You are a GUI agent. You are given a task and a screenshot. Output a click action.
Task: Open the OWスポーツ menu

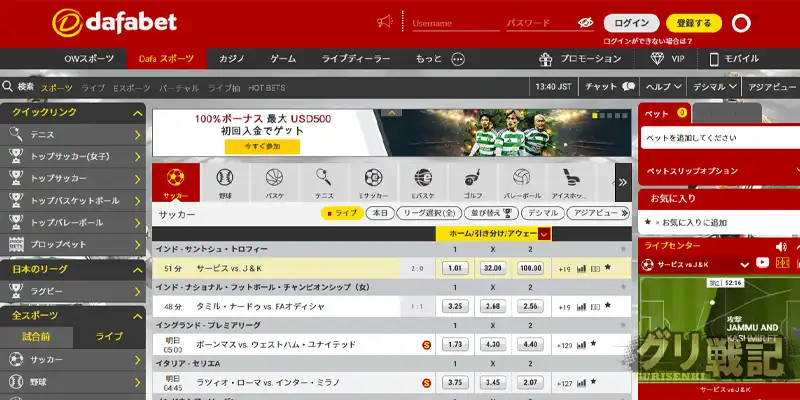pos(89,59)
